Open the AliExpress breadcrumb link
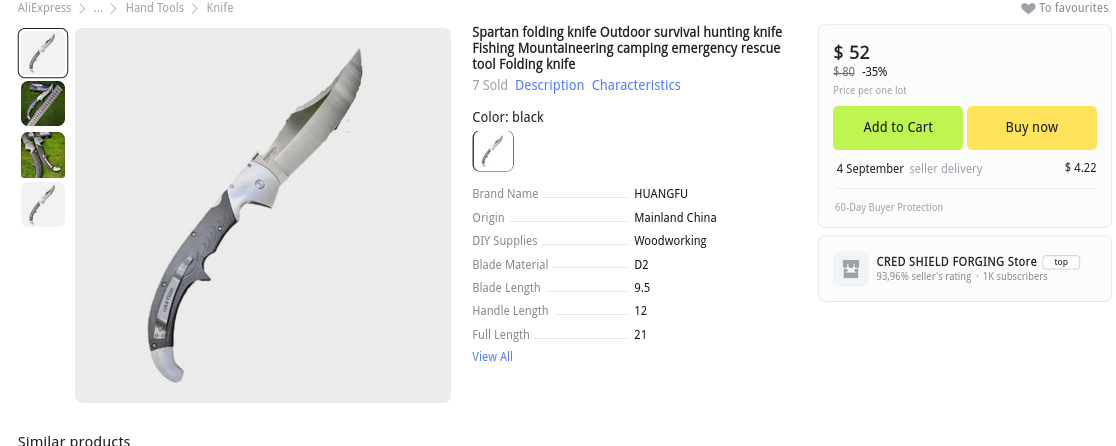Image resolution: width=1116 pixels, height=446 pixels. coord(44,8)
